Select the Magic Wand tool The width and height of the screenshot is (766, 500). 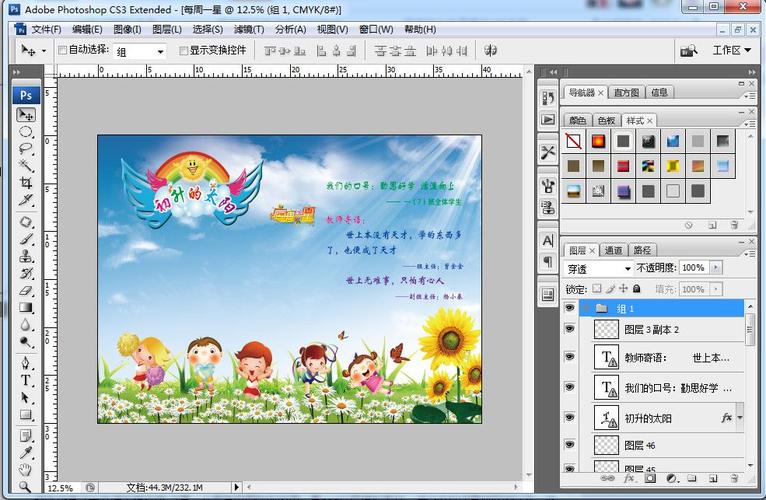(26, 166)
